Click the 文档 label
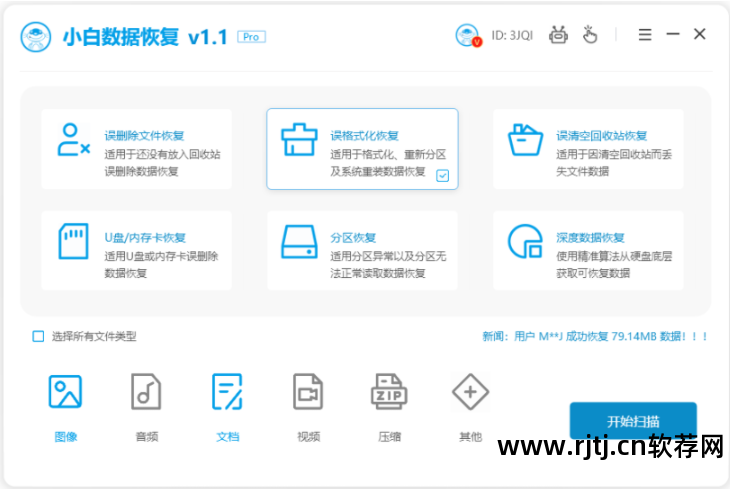The image size is (733, 492). point(227,437)
